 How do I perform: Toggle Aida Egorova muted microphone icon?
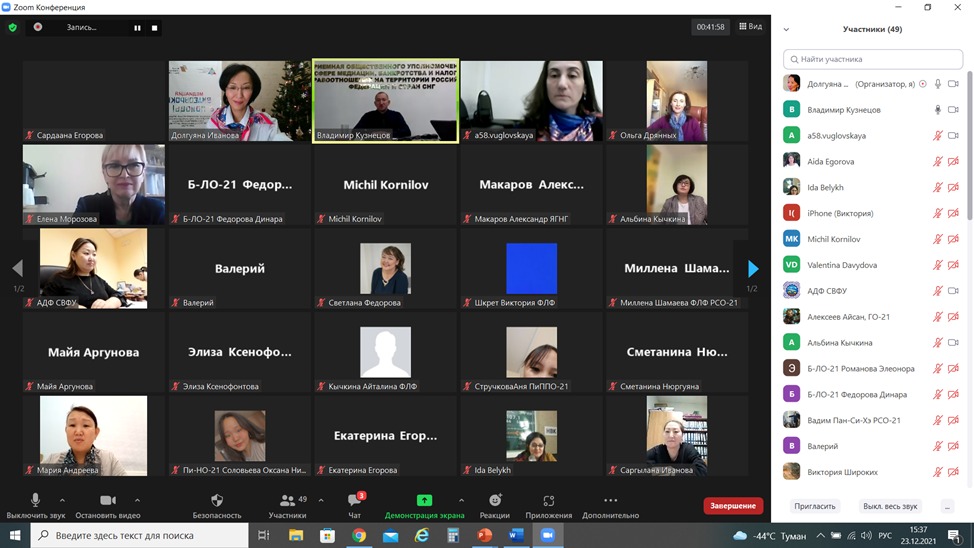(938, 162)
